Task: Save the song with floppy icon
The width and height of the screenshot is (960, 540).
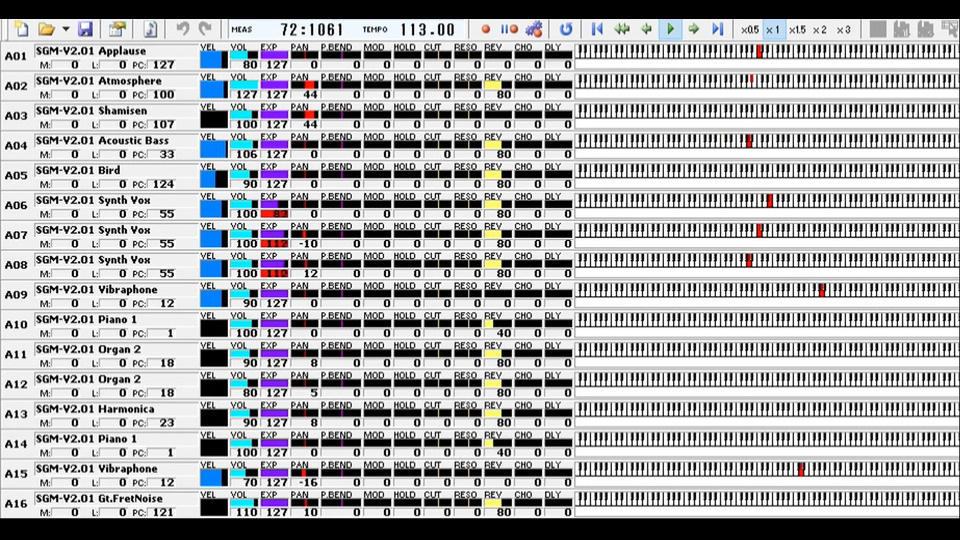Action: coord(85,29)
